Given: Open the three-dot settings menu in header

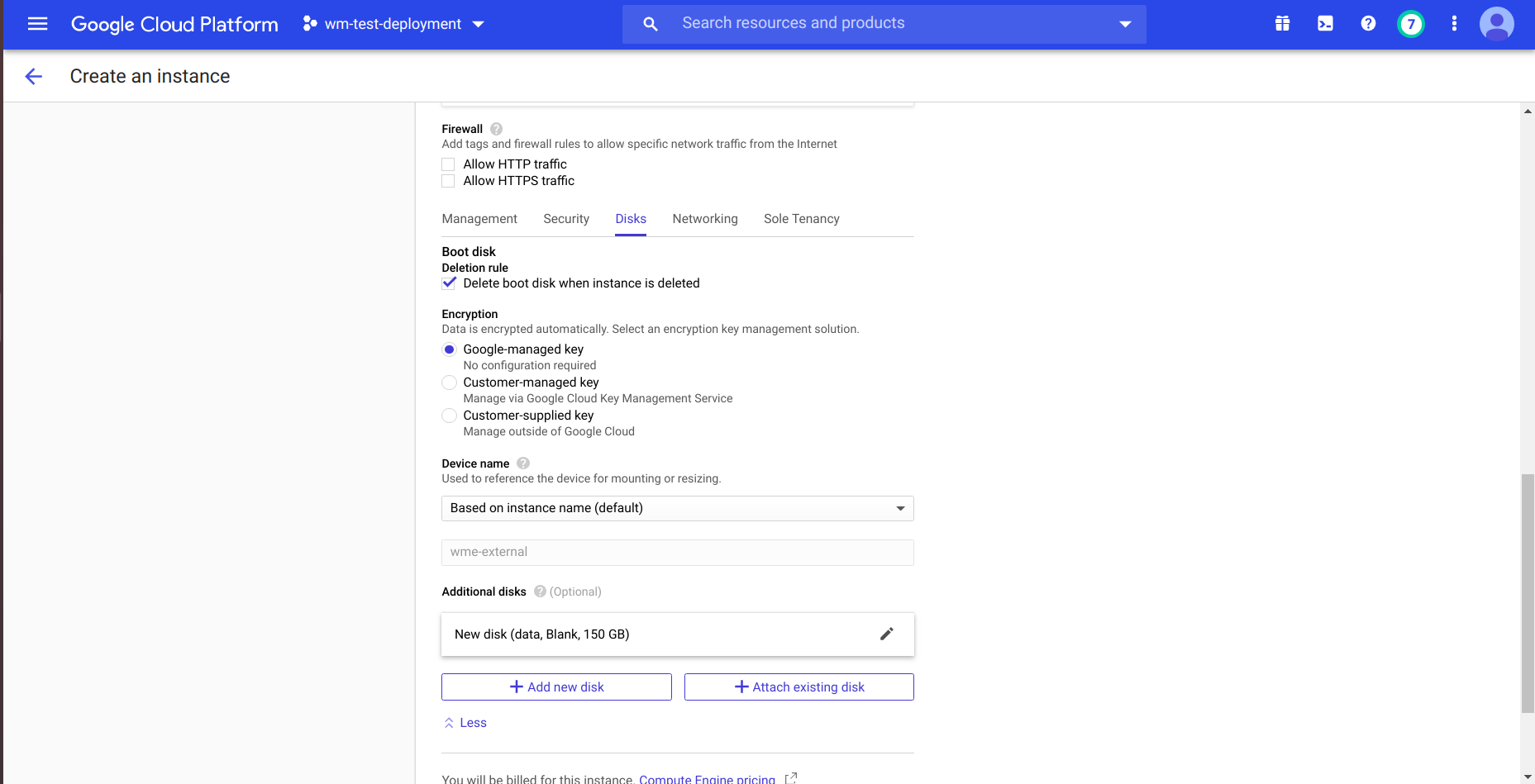Looking at the screenshot, I should click(x=1454, y=24).
